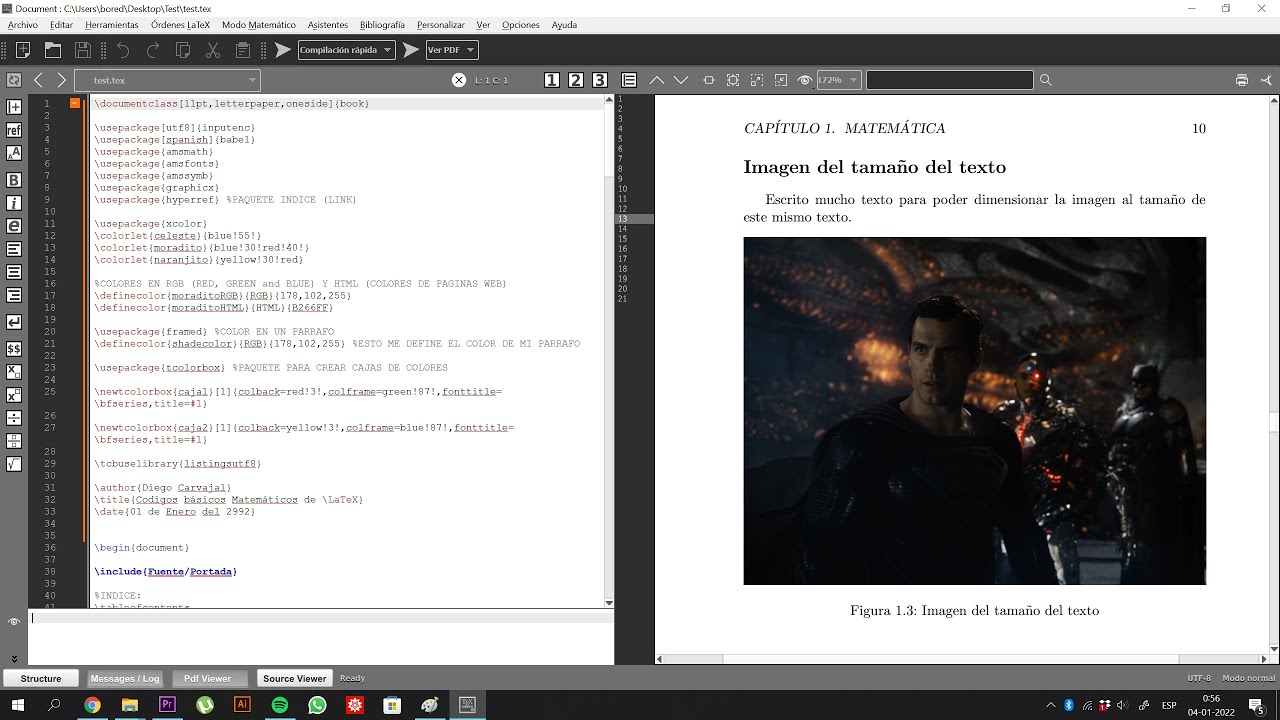Print the PDF using the printer icon
This screenshot has height=720, width=1280.
(1242, 80)
